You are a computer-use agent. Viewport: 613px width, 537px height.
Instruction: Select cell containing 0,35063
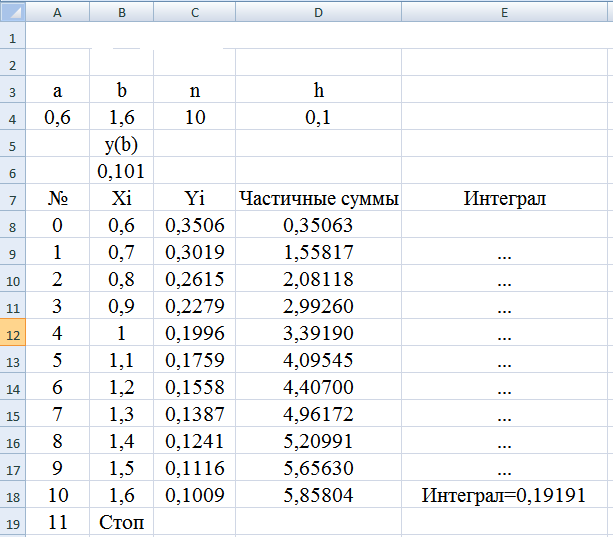coord(319,224)
